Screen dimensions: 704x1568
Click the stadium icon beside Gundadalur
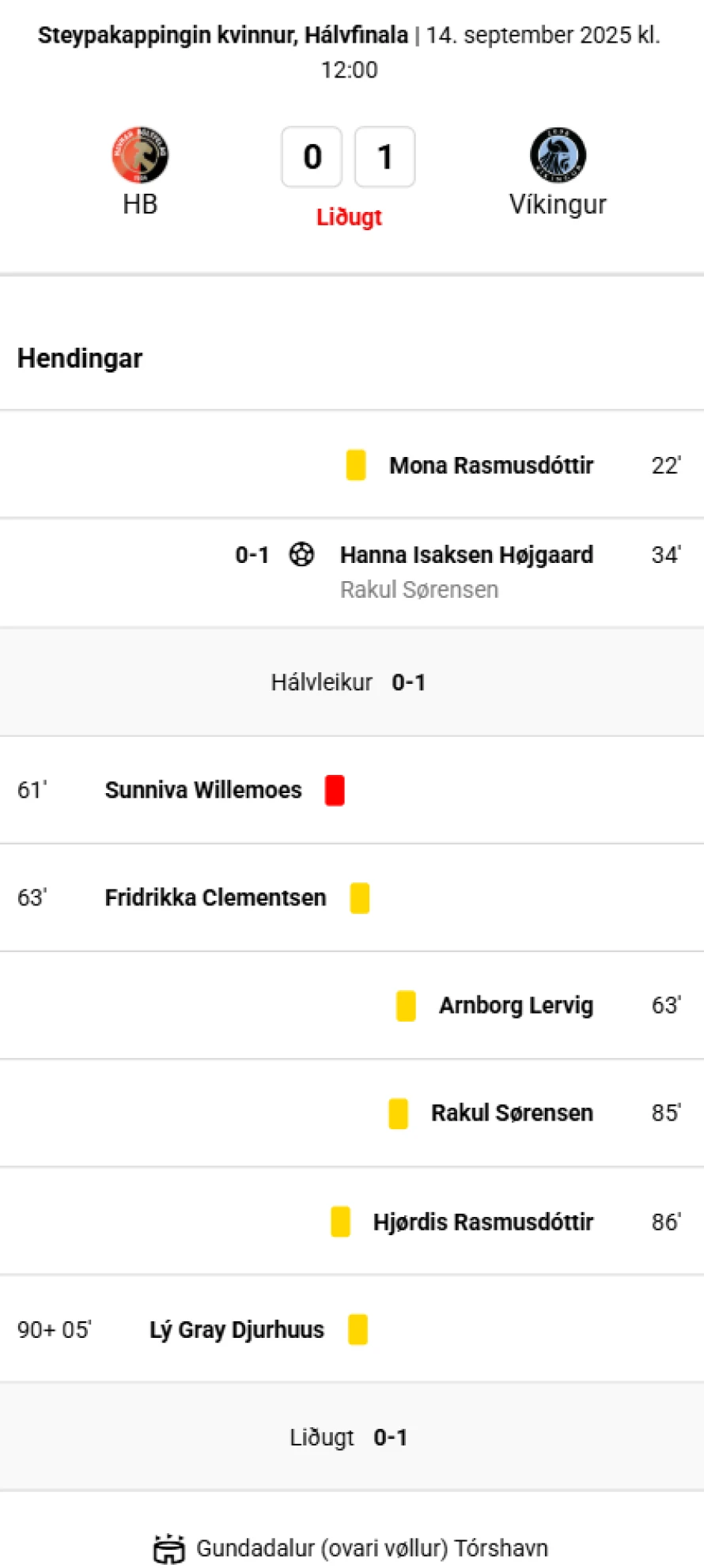168,1548
